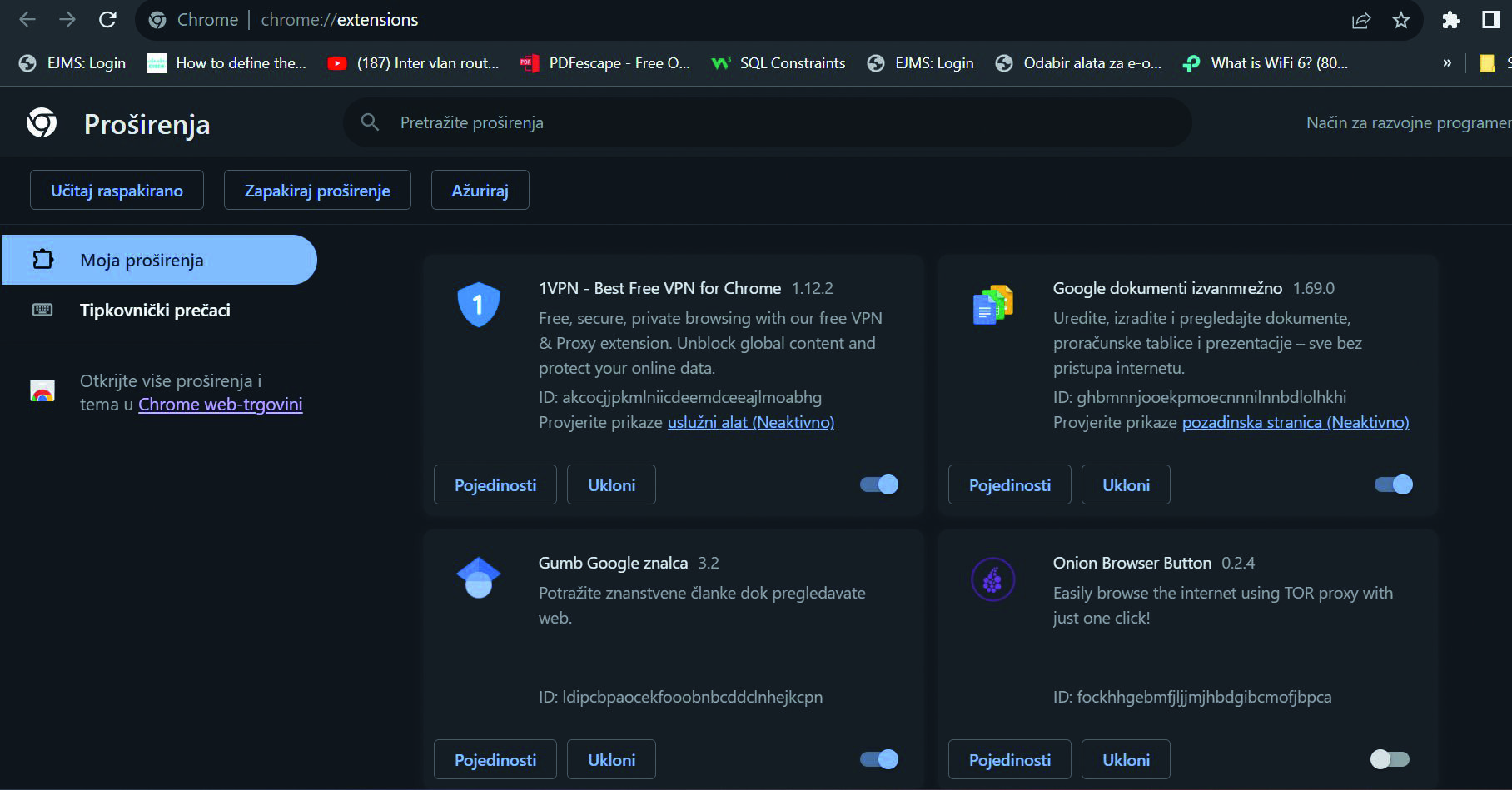This screenshot has width=1512, height=790.
Task: Open the Odabir alata za e-o... bookmark
Action: pos(1078,63)
